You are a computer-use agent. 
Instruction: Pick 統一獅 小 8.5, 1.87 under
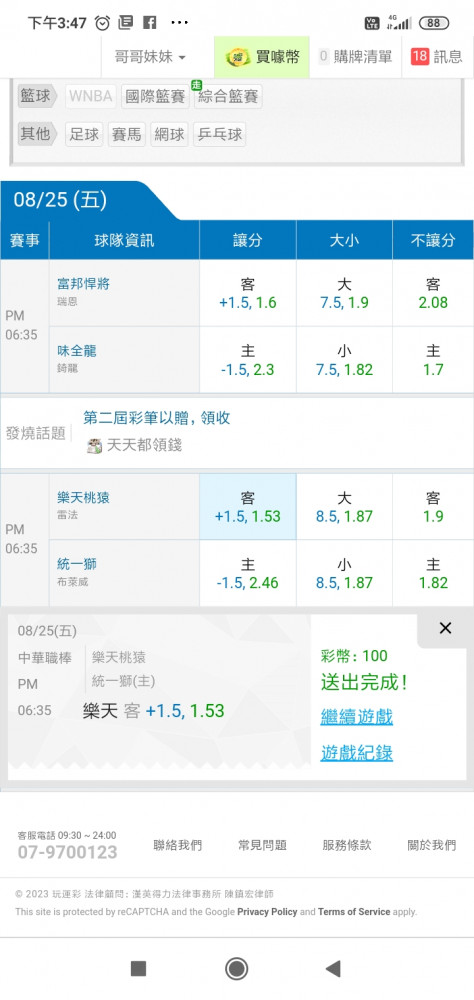pos(344,573)
